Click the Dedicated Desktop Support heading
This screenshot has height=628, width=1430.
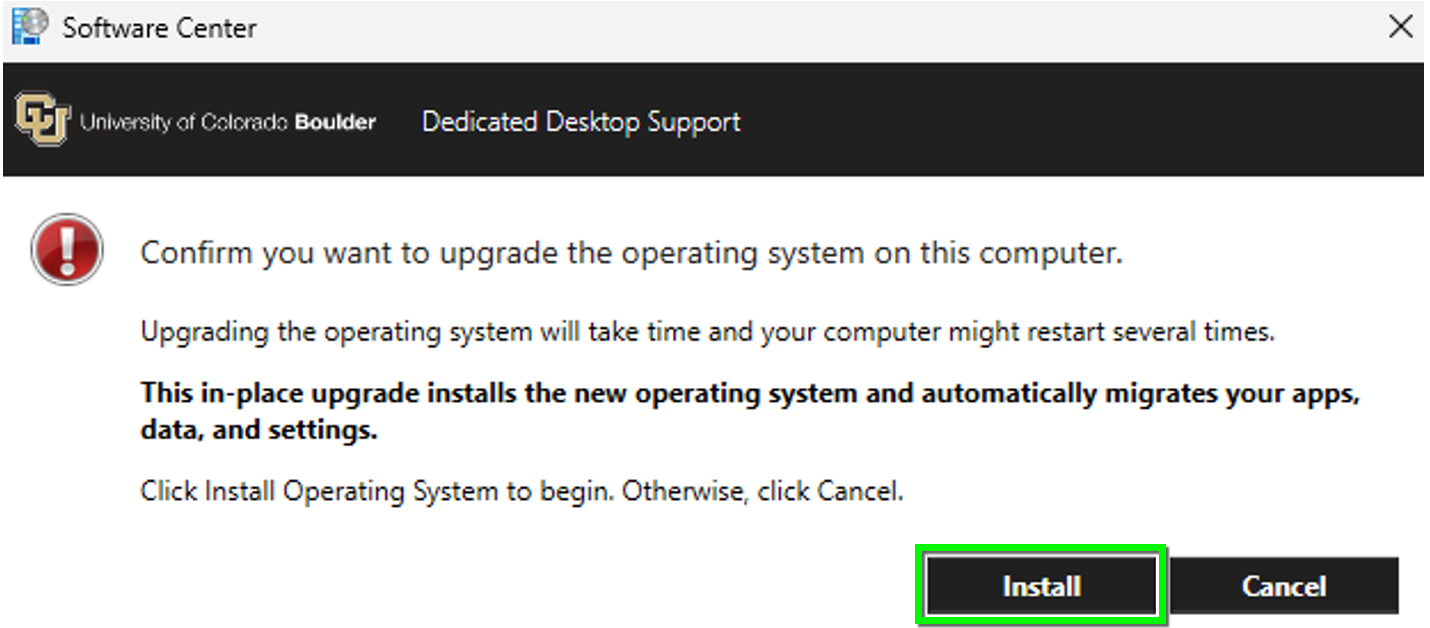(581, 122)
